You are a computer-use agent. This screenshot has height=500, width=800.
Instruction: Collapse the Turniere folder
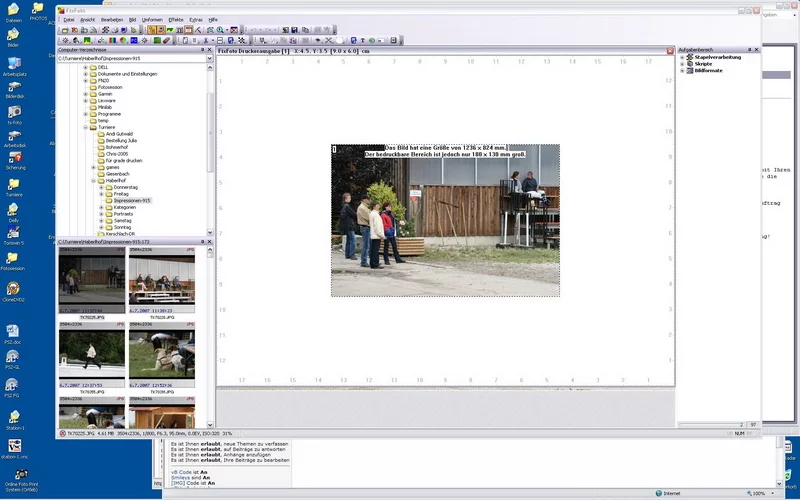point(86,127)
